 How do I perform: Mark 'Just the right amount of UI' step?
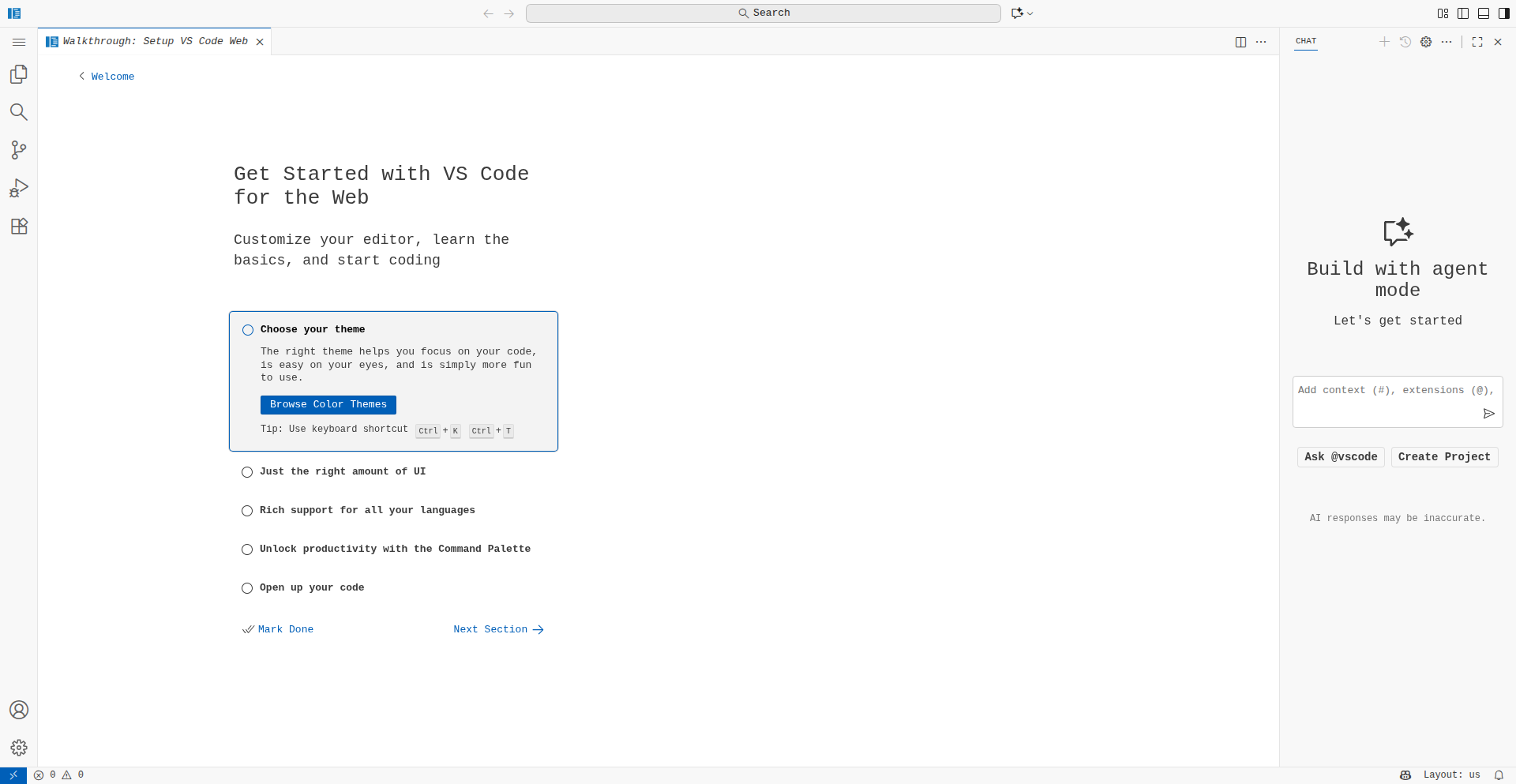tap(247, 472)
